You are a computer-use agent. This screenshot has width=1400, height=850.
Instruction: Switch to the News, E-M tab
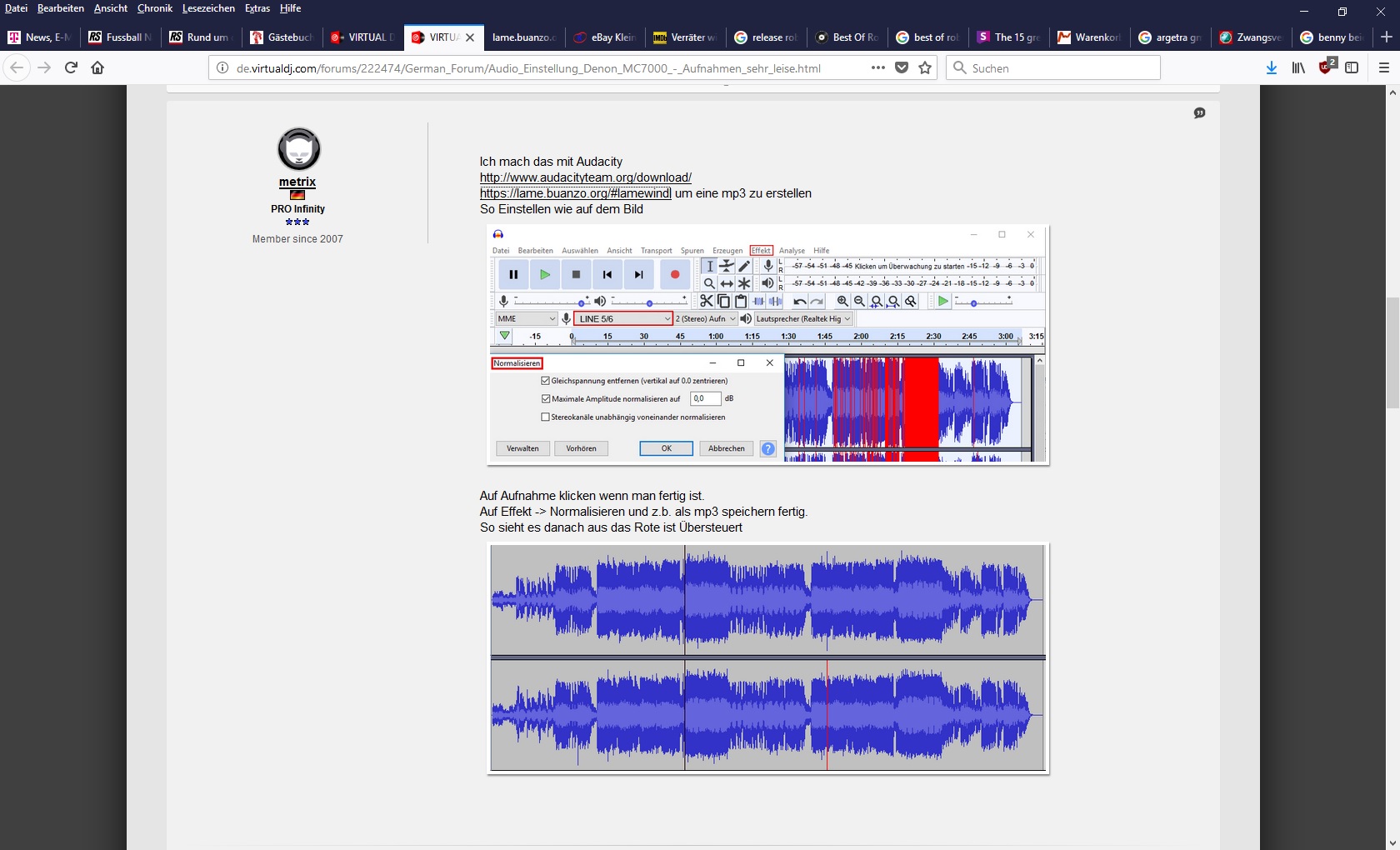39,37
